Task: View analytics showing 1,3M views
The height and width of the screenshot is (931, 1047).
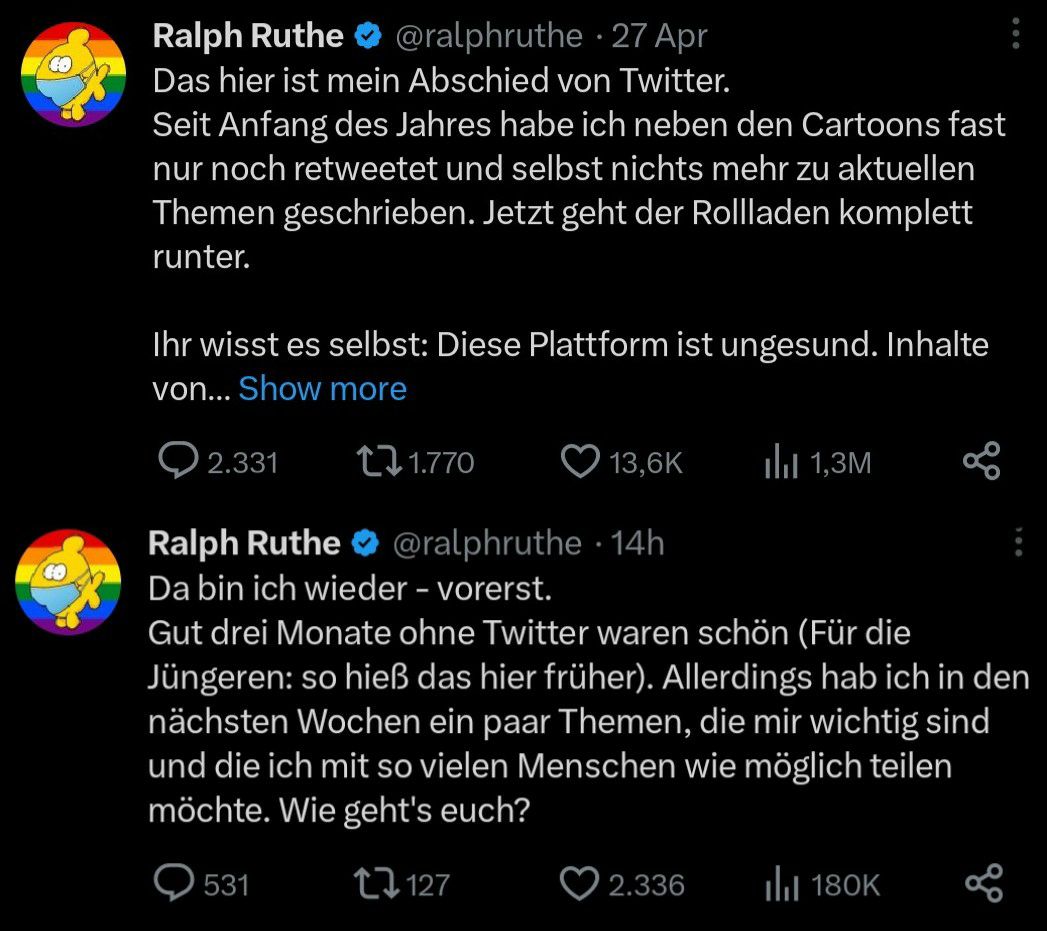Action: 779,461
